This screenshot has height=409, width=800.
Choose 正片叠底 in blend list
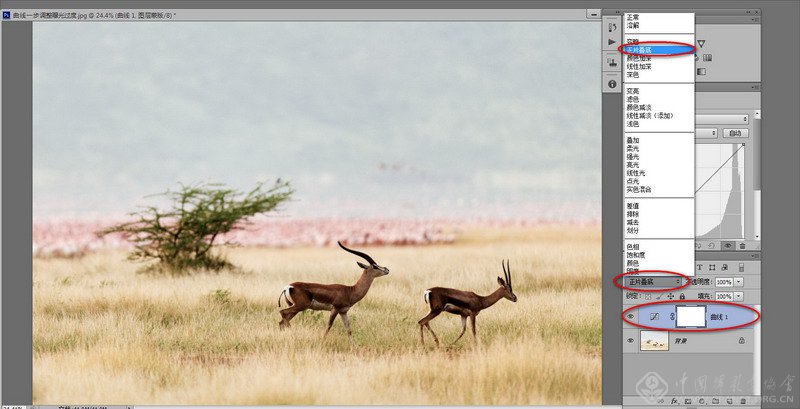659,49
